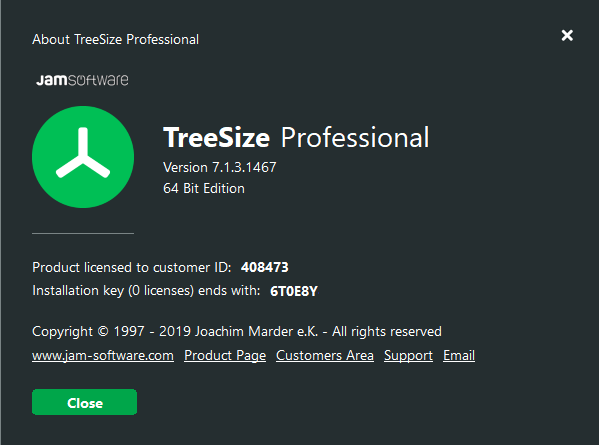The height and width of the screenshot is (445, 599).
Task: Click the Email link
Action: (459, 356)
